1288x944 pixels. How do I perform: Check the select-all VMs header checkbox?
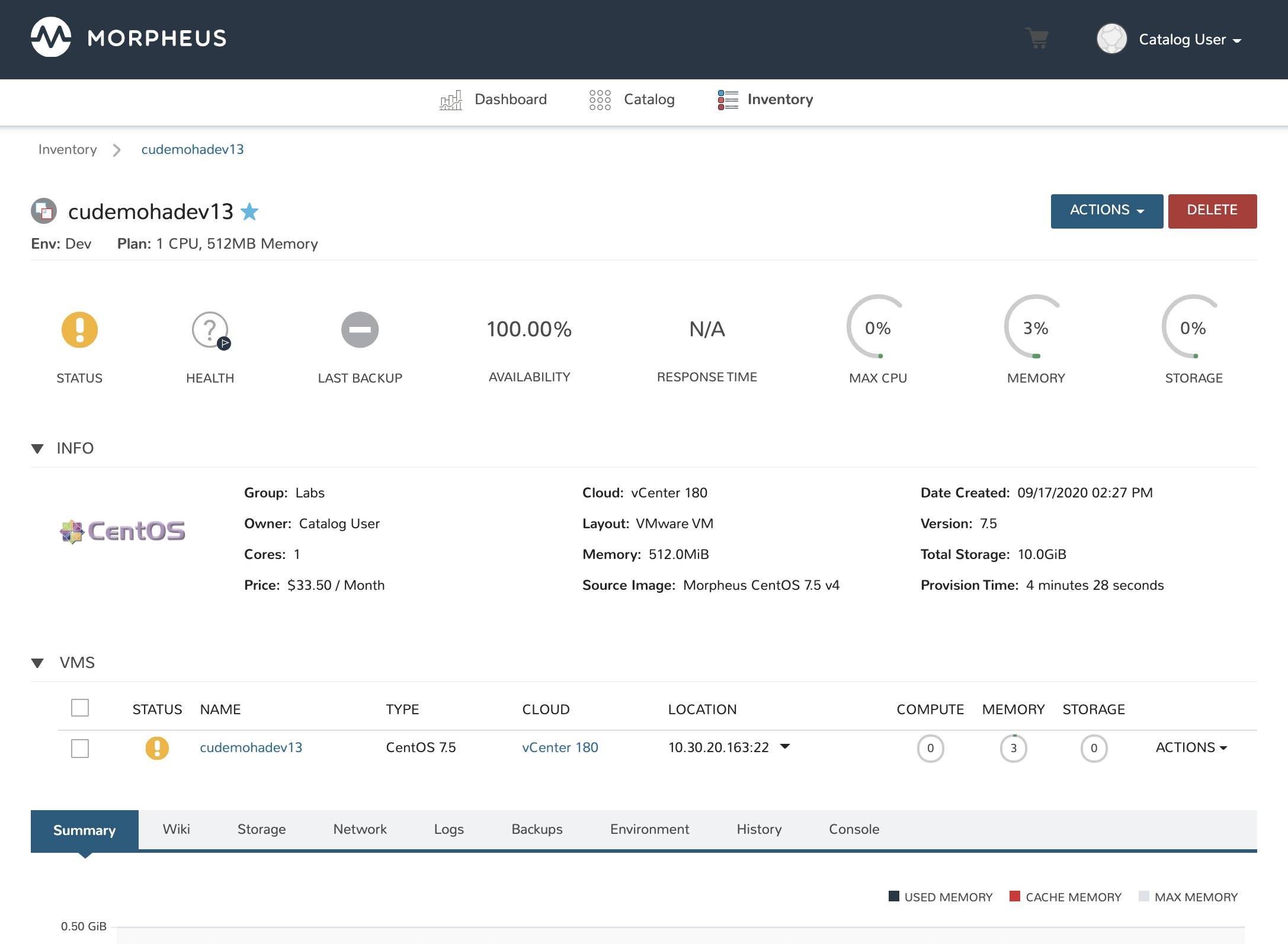tap(80, 708)
